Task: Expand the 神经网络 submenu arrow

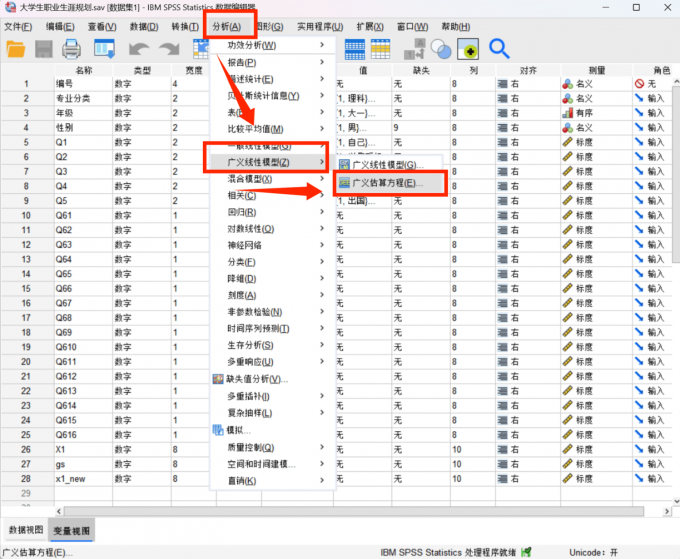Action: click(322, 245)
